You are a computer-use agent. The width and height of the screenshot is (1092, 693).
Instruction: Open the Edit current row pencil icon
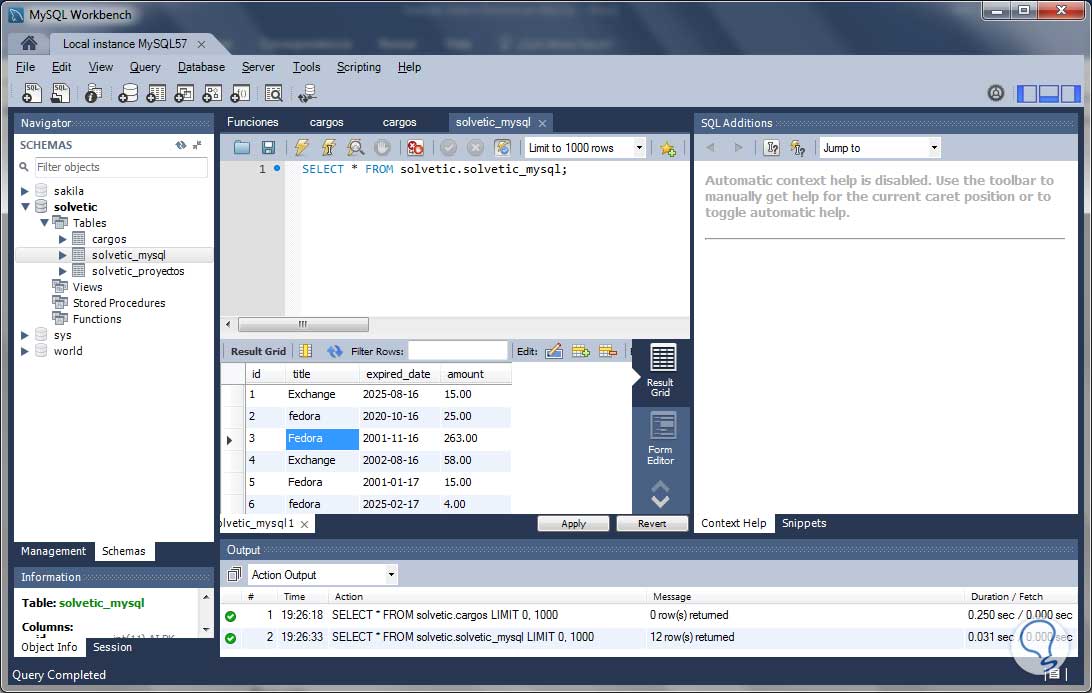pyautogui.click(x=555, y=350)
